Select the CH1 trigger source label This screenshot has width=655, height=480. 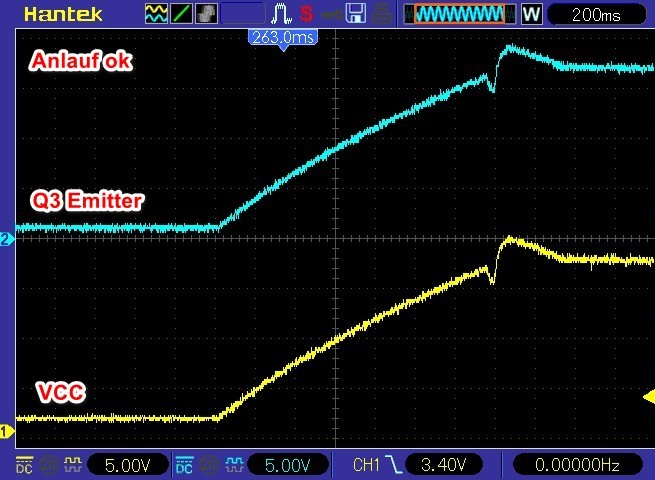click(366, 464)
